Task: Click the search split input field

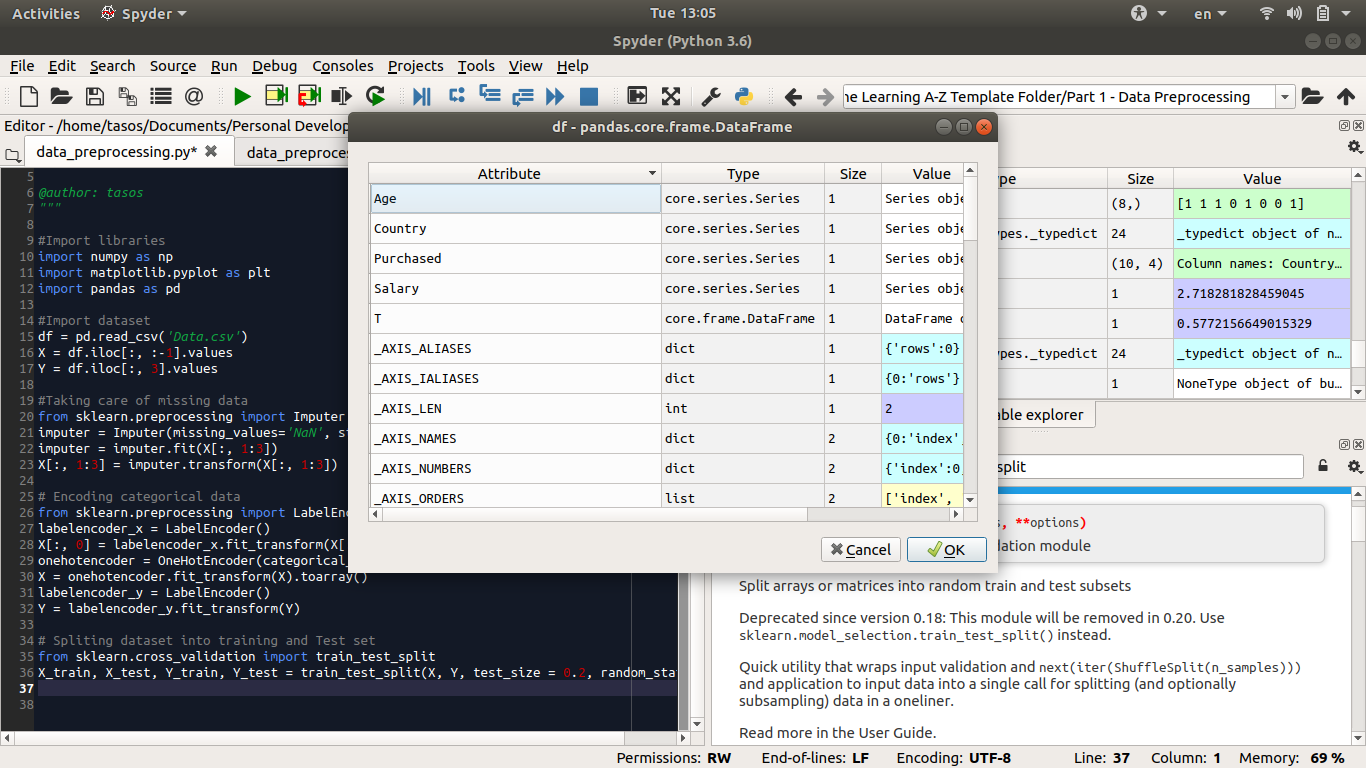Action: click(1150, 466)
